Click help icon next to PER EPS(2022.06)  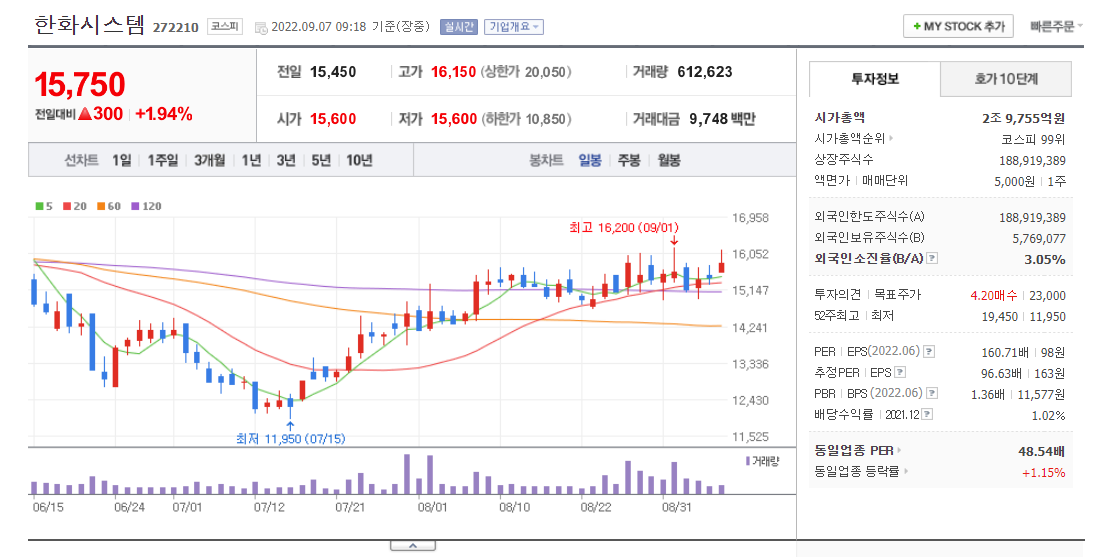click(x=929, y=351)
